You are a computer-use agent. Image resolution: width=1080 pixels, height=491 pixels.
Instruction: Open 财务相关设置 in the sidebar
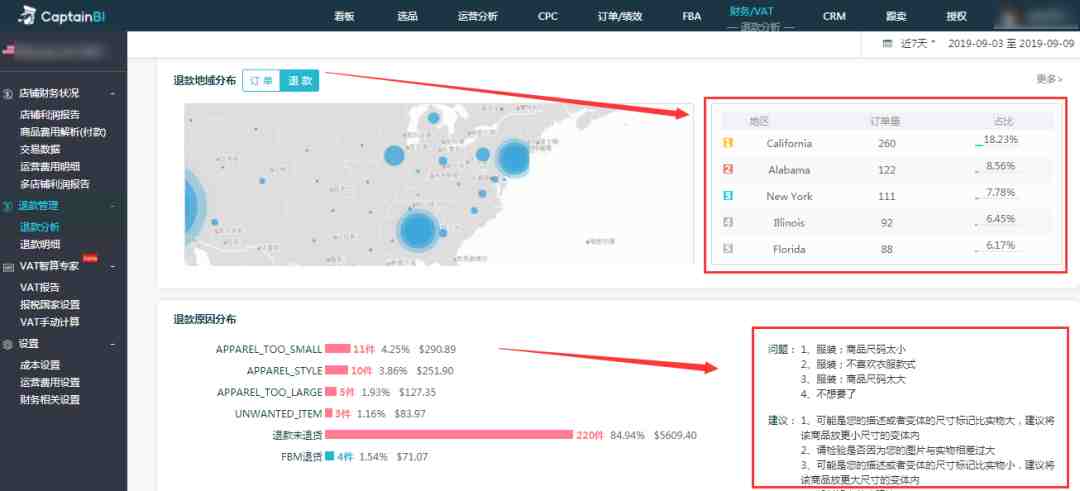coord(50,399)
